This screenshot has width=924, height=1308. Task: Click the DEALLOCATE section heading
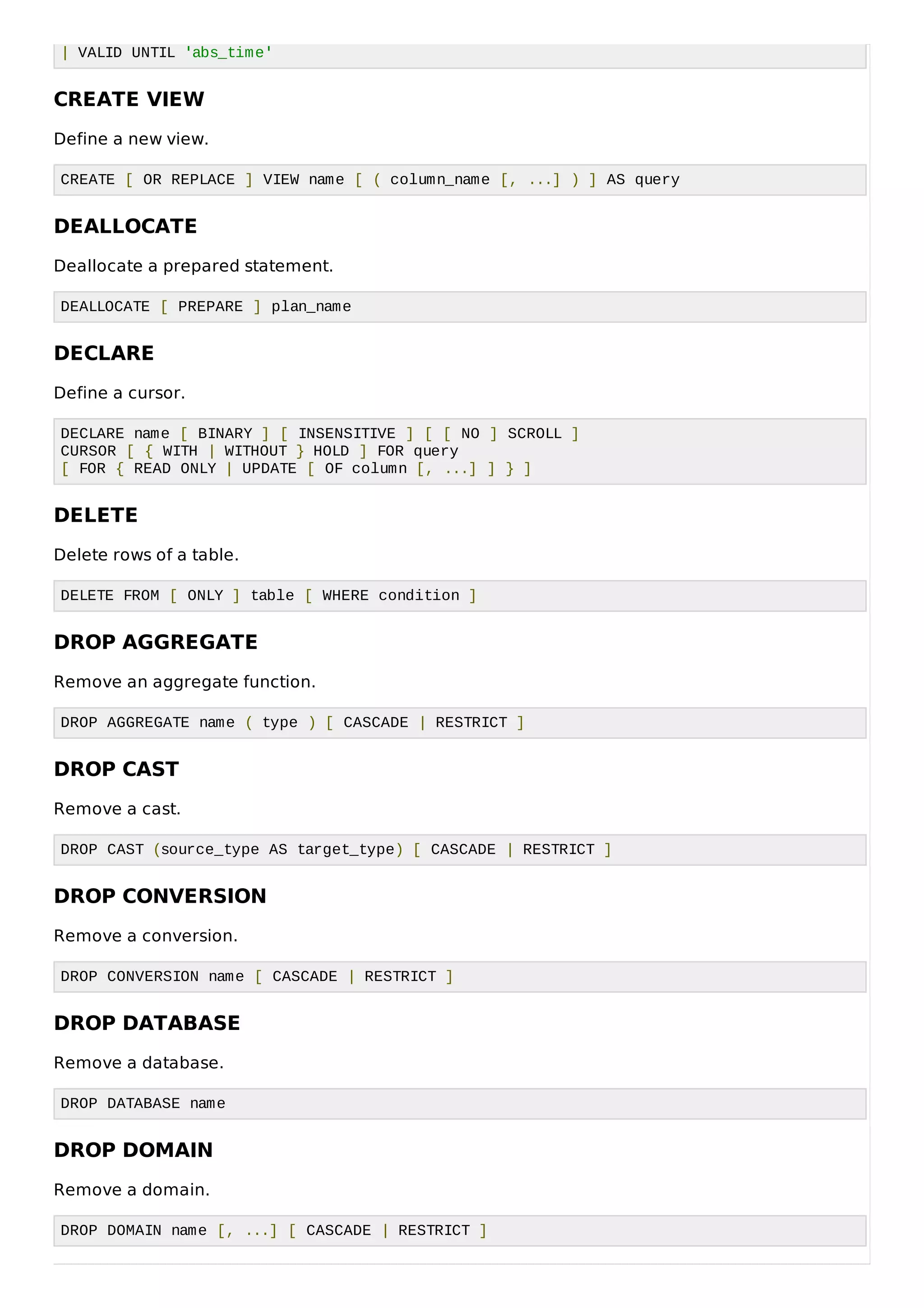tap(125, 226)
